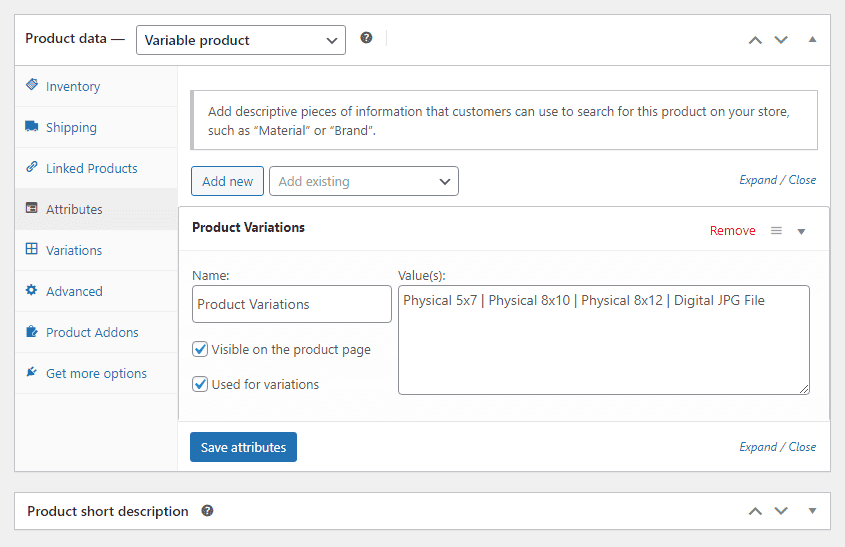The width and height of the screenshot is (845, 547).
Task: Switch to the Attributes tab
Action: click(x=96, y=209)
